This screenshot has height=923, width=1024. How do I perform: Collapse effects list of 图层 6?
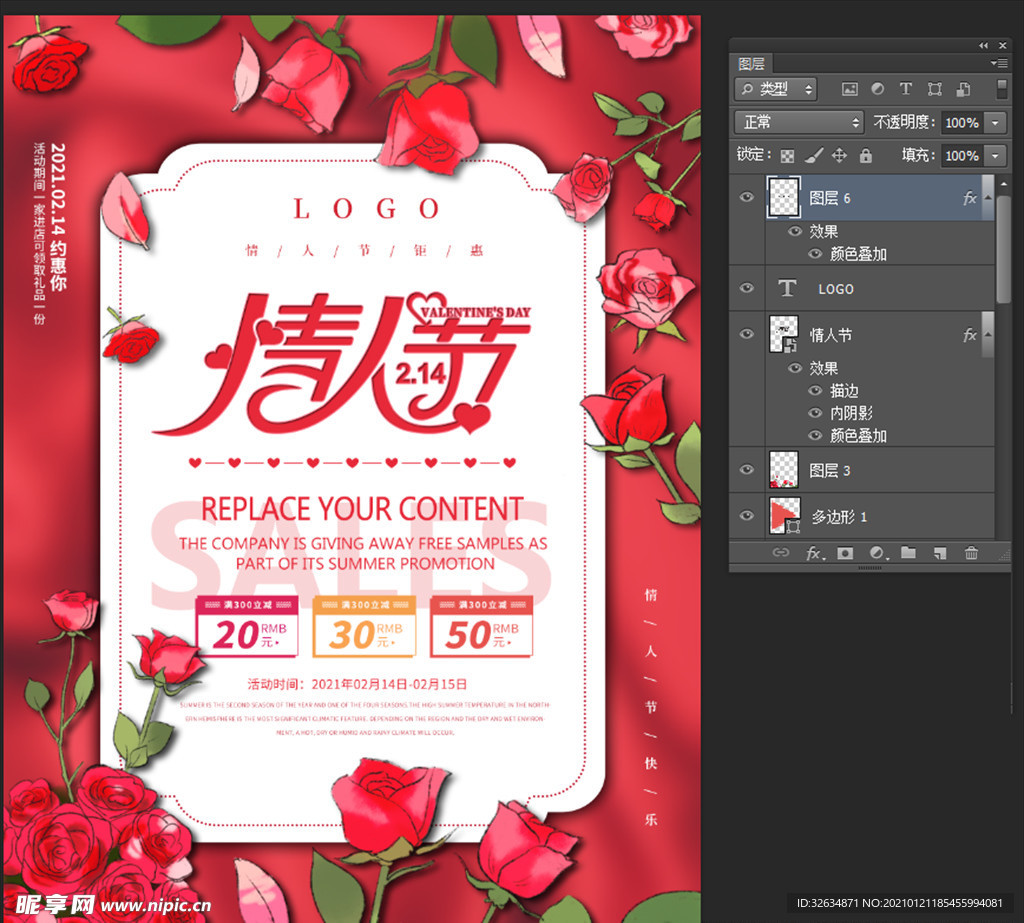987,197
